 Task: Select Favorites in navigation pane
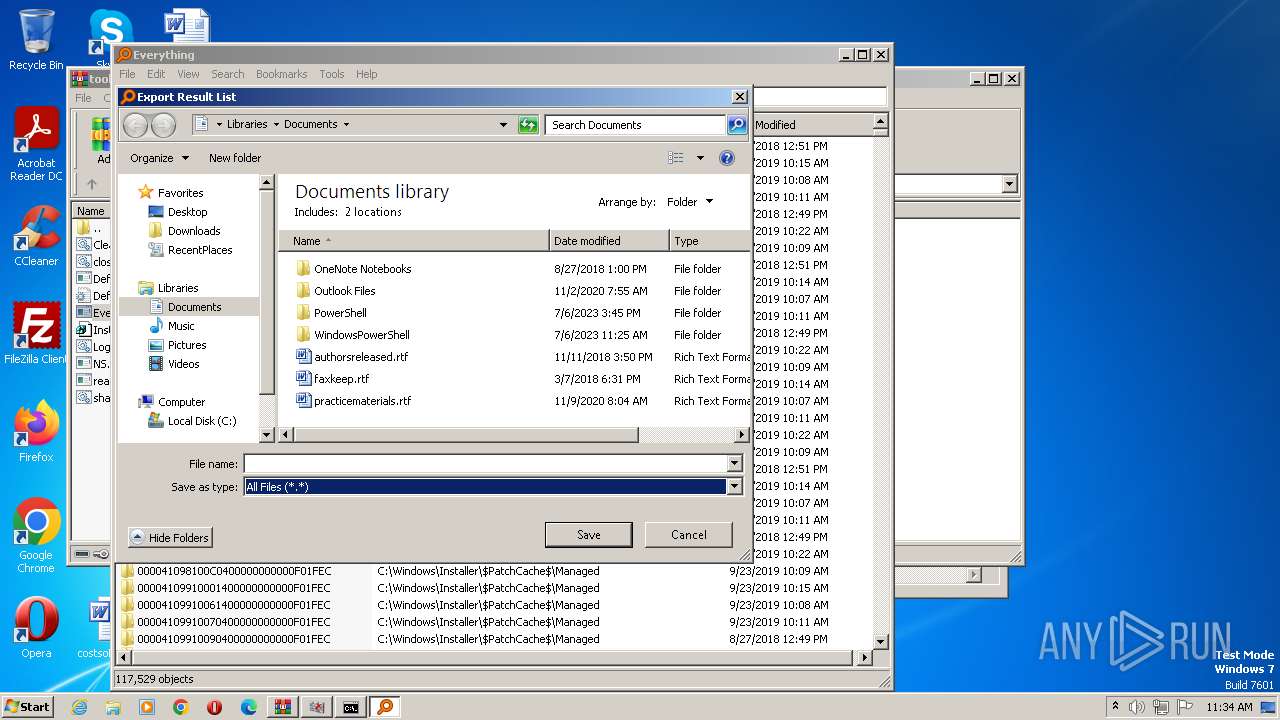(x=180, y=193)
